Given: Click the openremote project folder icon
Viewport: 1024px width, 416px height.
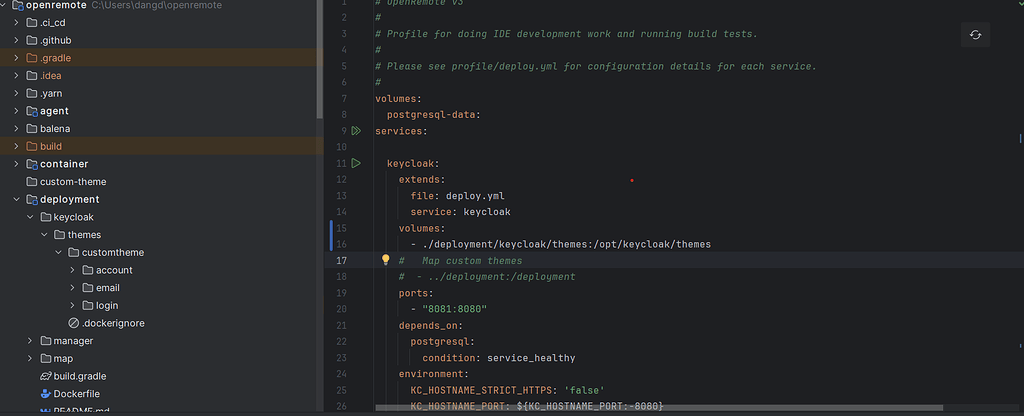Looking at the screenshot, I should click(18, 5).
